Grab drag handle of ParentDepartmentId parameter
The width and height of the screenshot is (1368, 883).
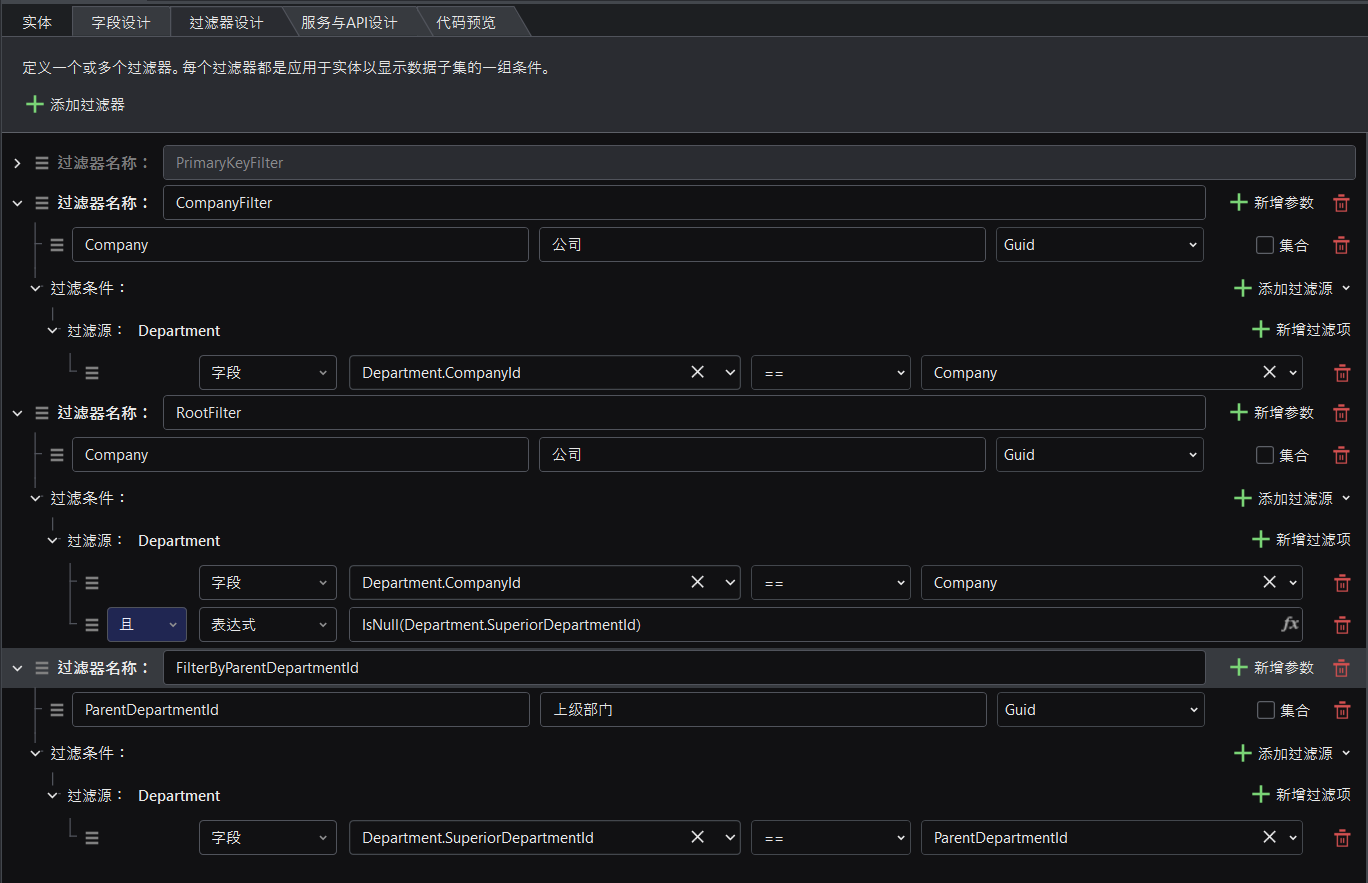[x=57, y=710]
